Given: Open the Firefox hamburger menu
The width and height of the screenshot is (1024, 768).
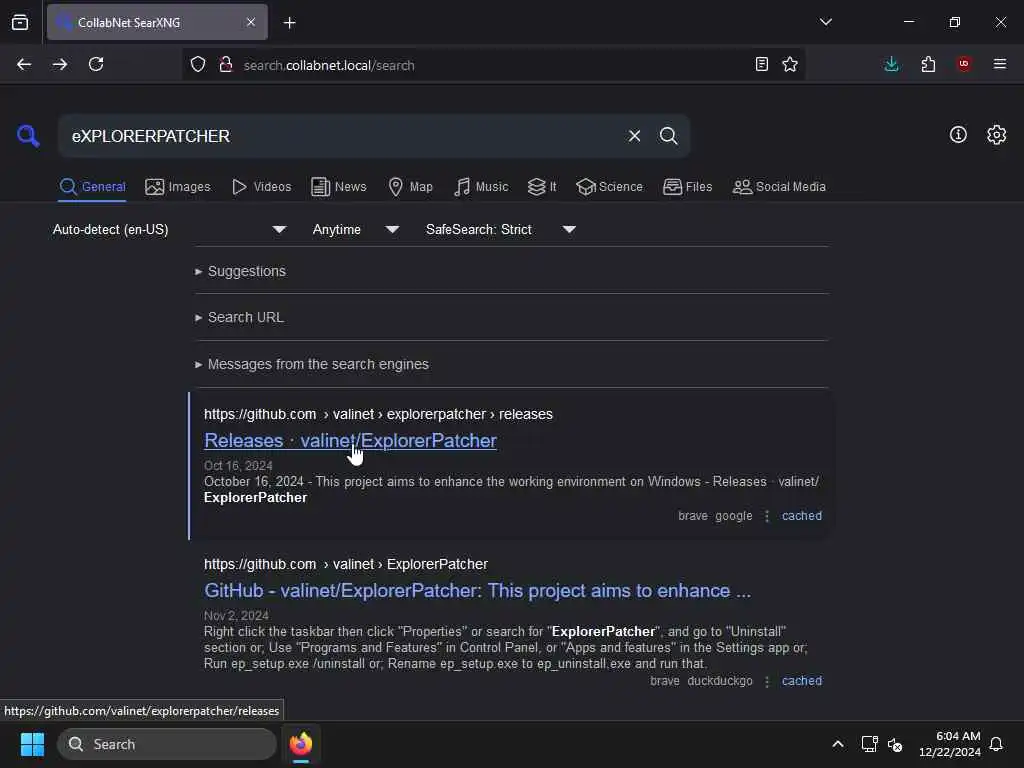Looking at the screenshot, I should click(x=1000, y=64).
